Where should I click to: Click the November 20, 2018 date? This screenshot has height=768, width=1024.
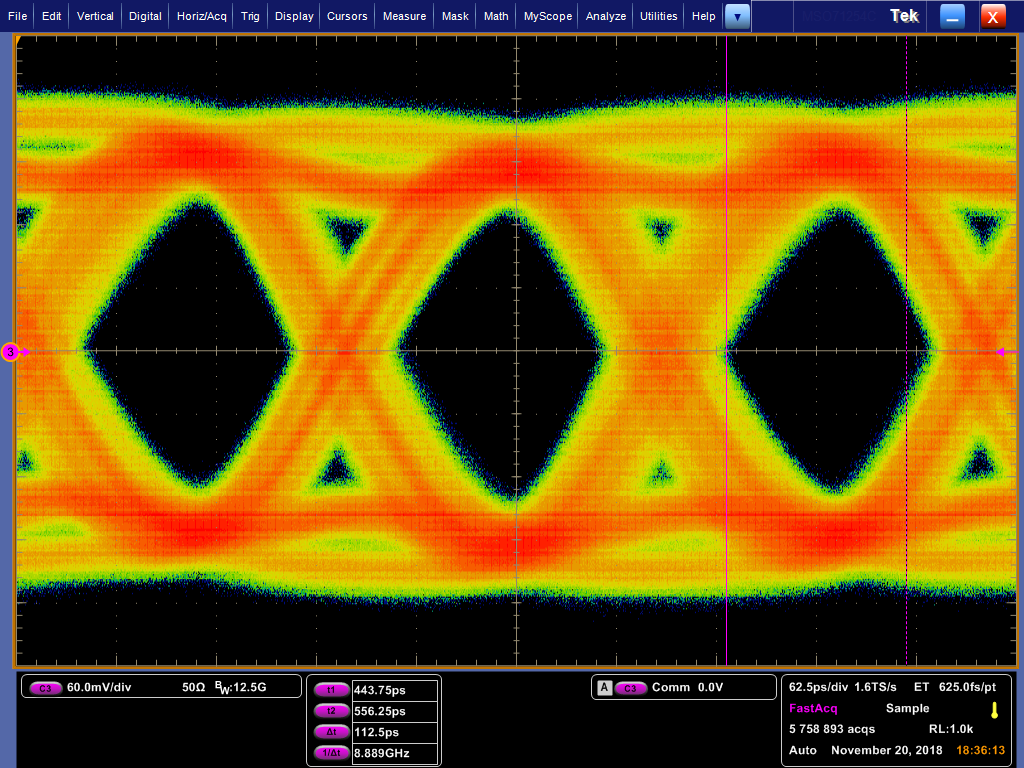coord(886,750)
